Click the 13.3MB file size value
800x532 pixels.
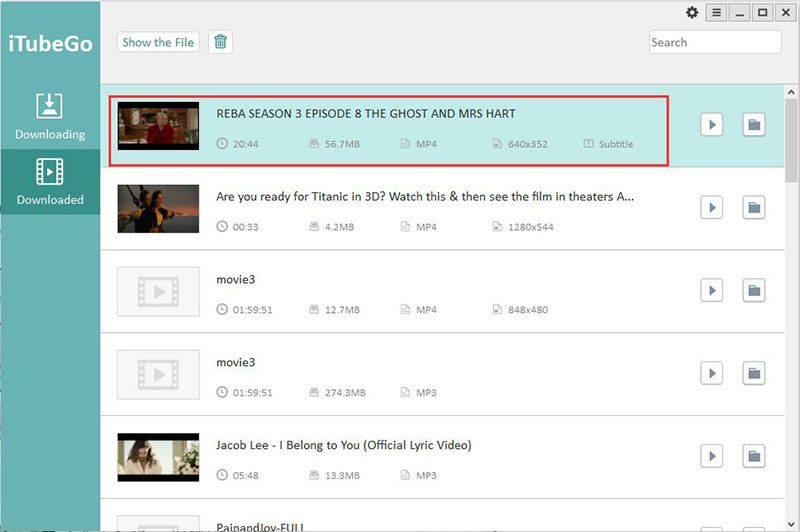click(342, 475)
